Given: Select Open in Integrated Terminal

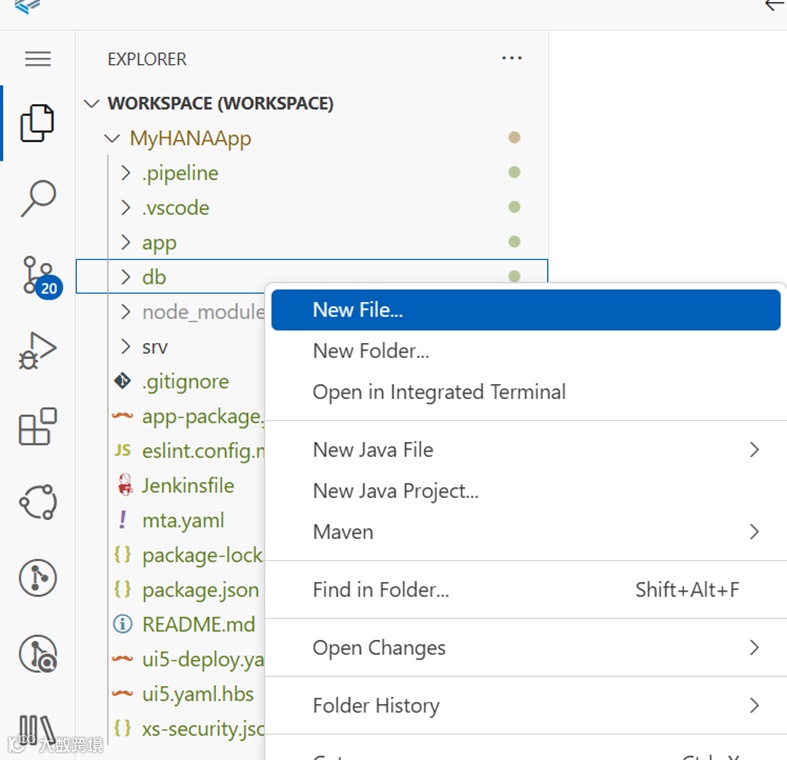Looking at the screenshot, I should click(439, 392).
